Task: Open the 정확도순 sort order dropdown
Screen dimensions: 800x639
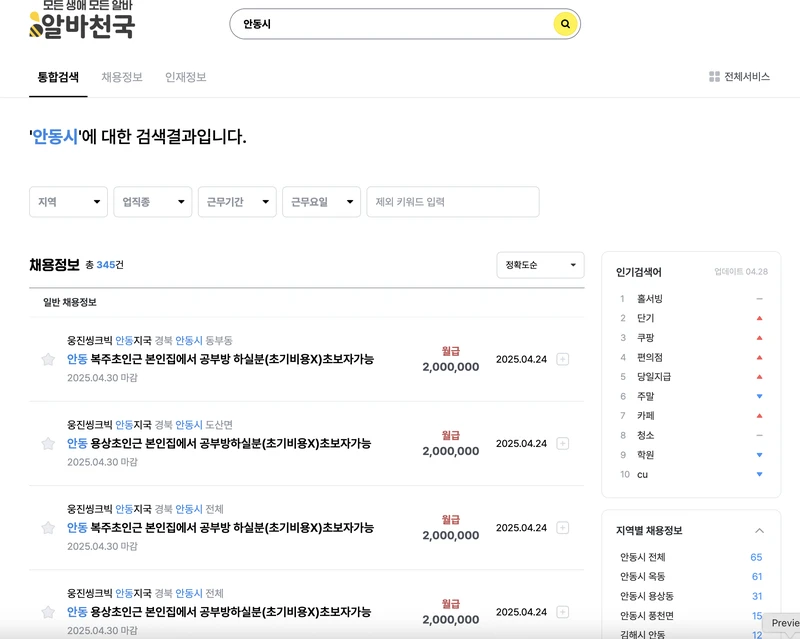Action: pyautogui.click(x=540, y=265)
